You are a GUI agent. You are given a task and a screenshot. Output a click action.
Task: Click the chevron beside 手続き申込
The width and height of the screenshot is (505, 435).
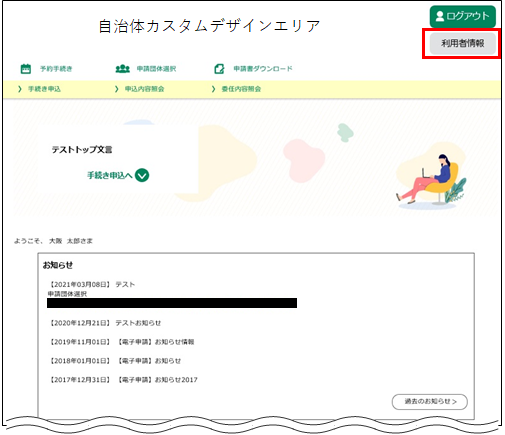[20, 89]
